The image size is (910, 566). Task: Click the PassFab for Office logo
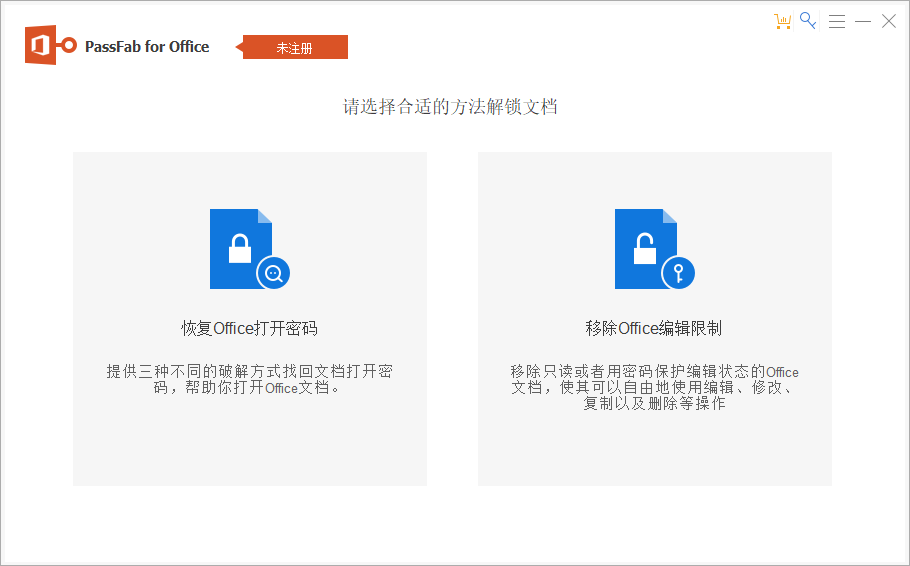50,45
